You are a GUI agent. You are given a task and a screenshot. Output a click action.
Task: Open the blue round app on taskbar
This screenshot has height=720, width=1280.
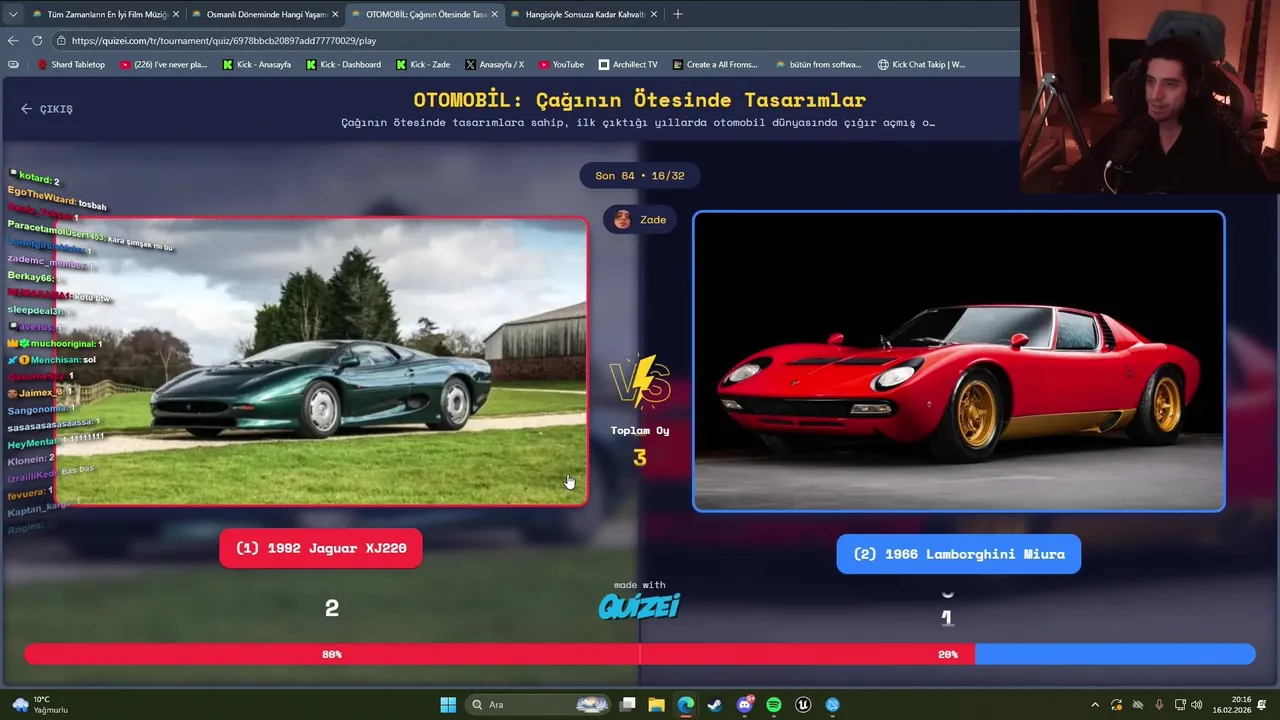[833, 705]
